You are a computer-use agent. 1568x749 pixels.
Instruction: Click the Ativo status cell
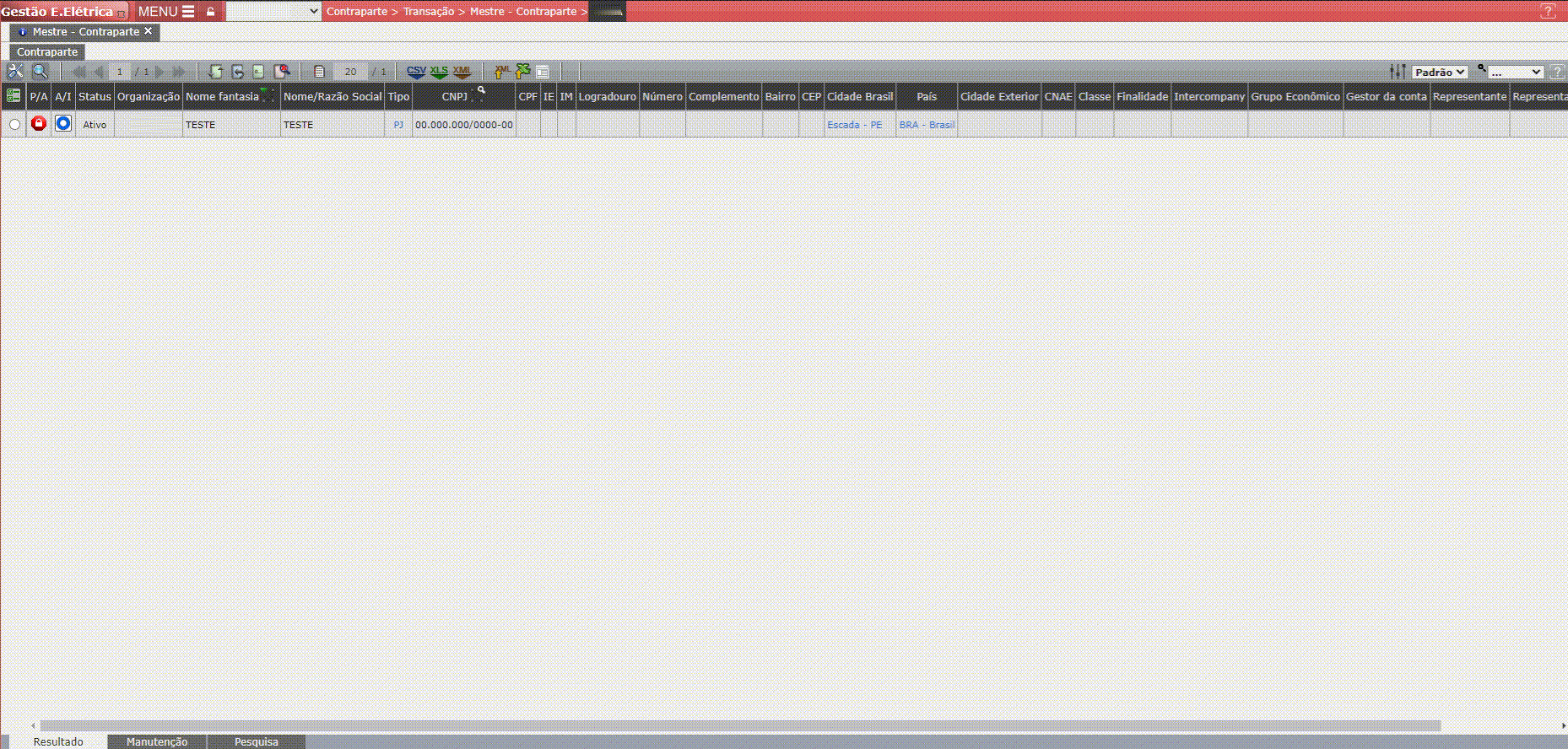click(x=95, y=125)
